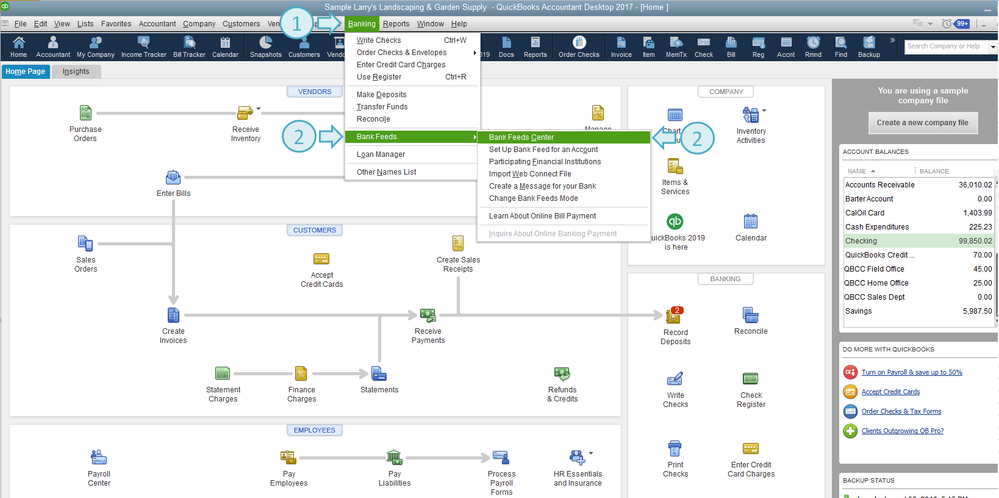This screenshot has height=498, width=999.
Task: Select Bank Feeds Center in submenu
Action: (x=564, y=137)
